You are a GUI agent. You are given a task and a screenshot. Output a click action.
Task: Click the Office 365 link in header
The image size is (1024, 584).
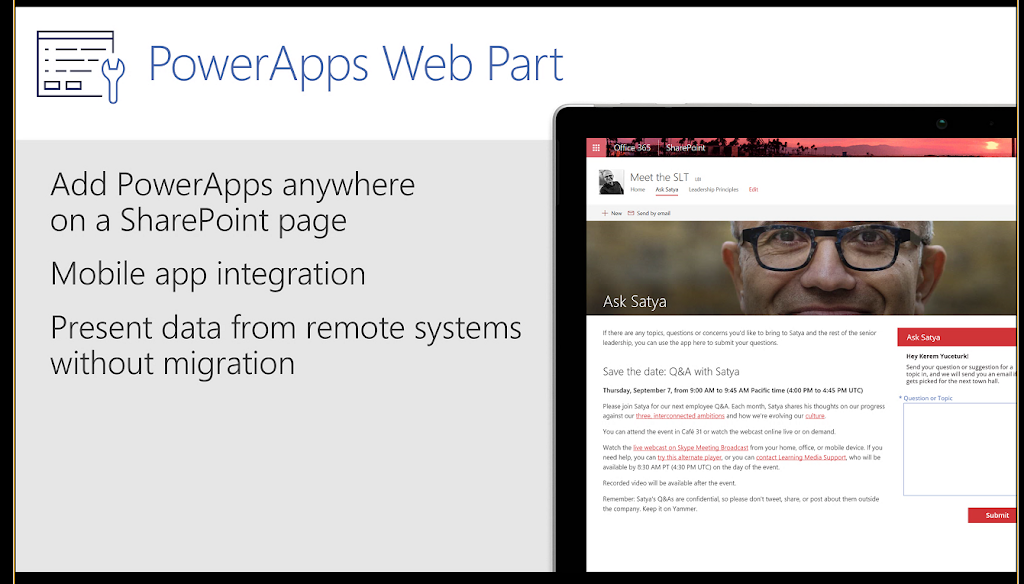click(x=632, y=148)
